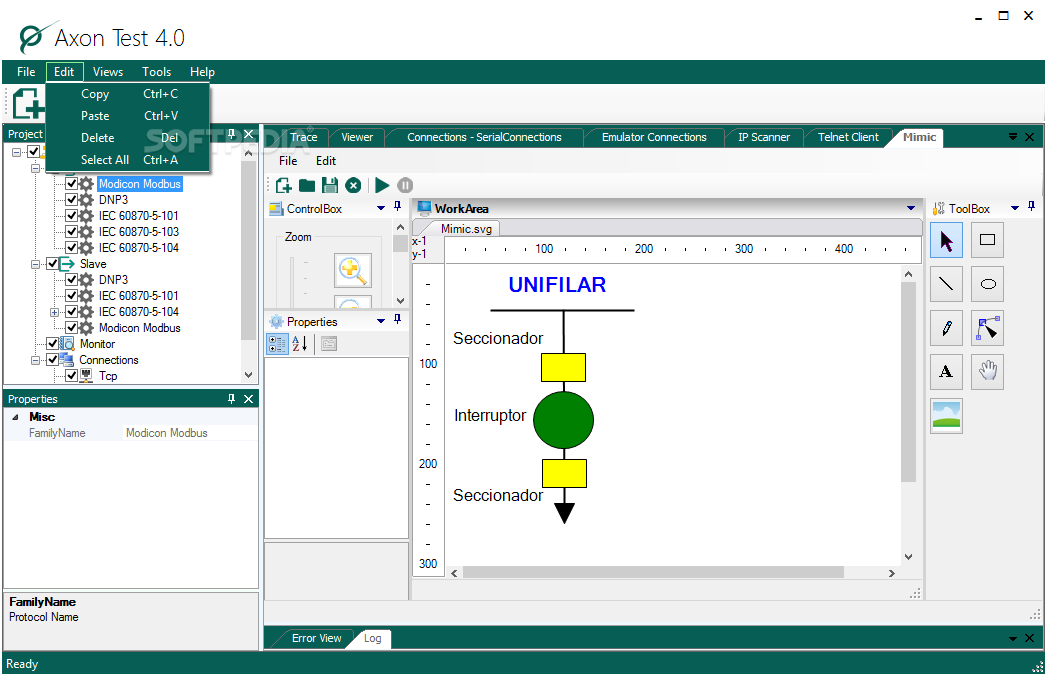
Task: Click the green circle Interruptor symbol
Action: coord(564,419)
